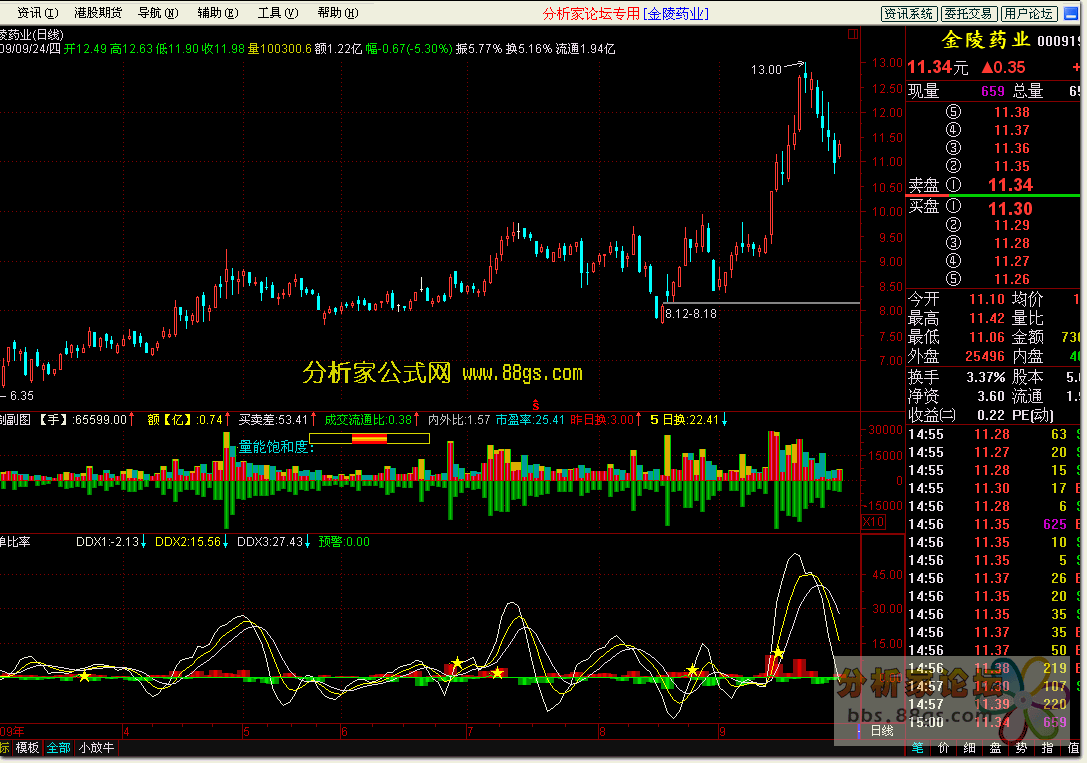Click the 金陵药业 stock name header

[985, 40]
